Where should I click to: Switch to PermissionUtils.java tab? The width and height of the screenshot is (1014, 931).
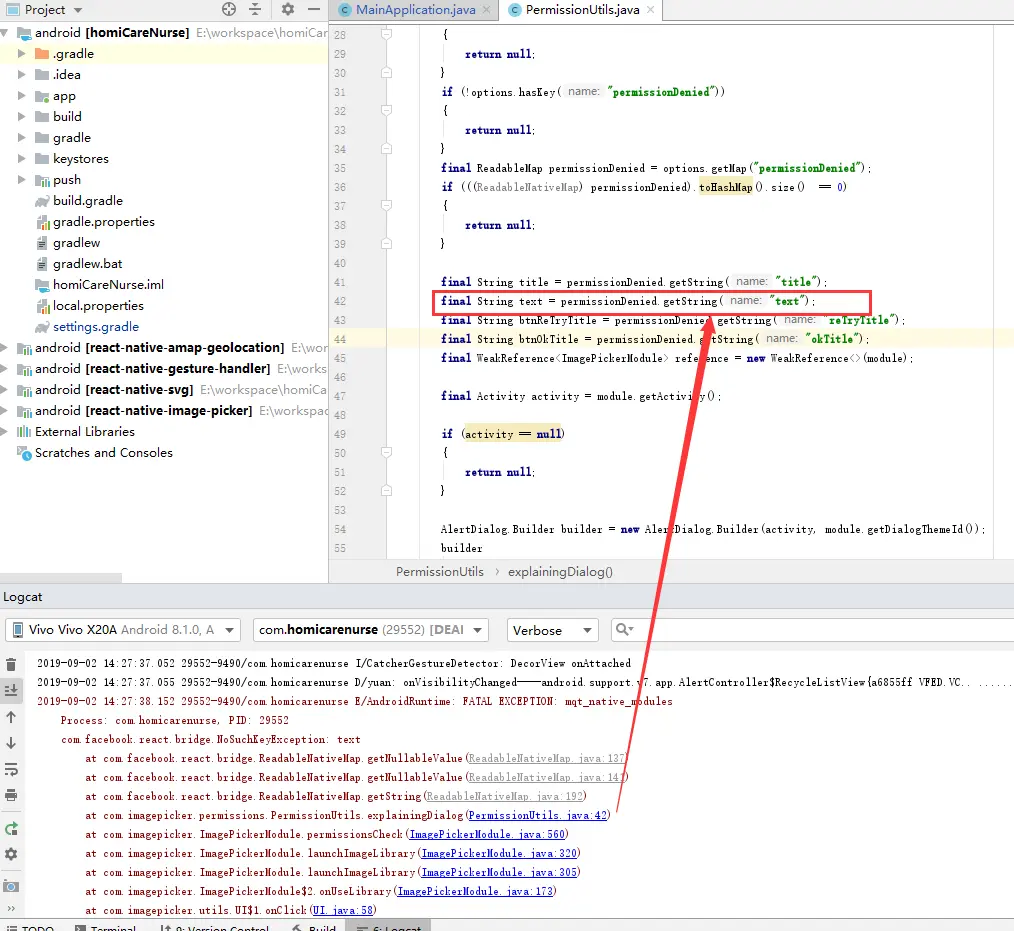click(582, 10)
